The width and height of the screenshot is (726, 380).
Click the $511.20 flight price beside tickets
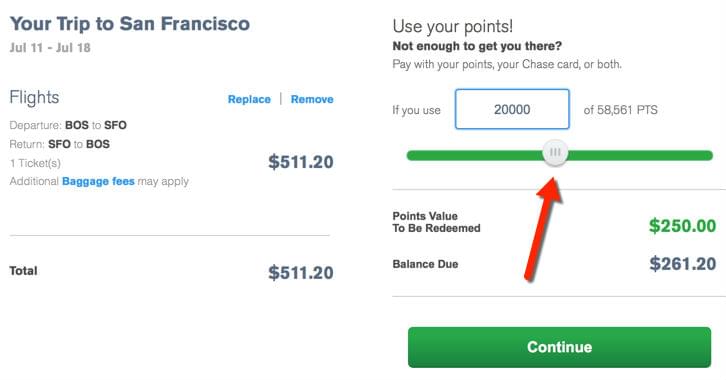[301, 162]
